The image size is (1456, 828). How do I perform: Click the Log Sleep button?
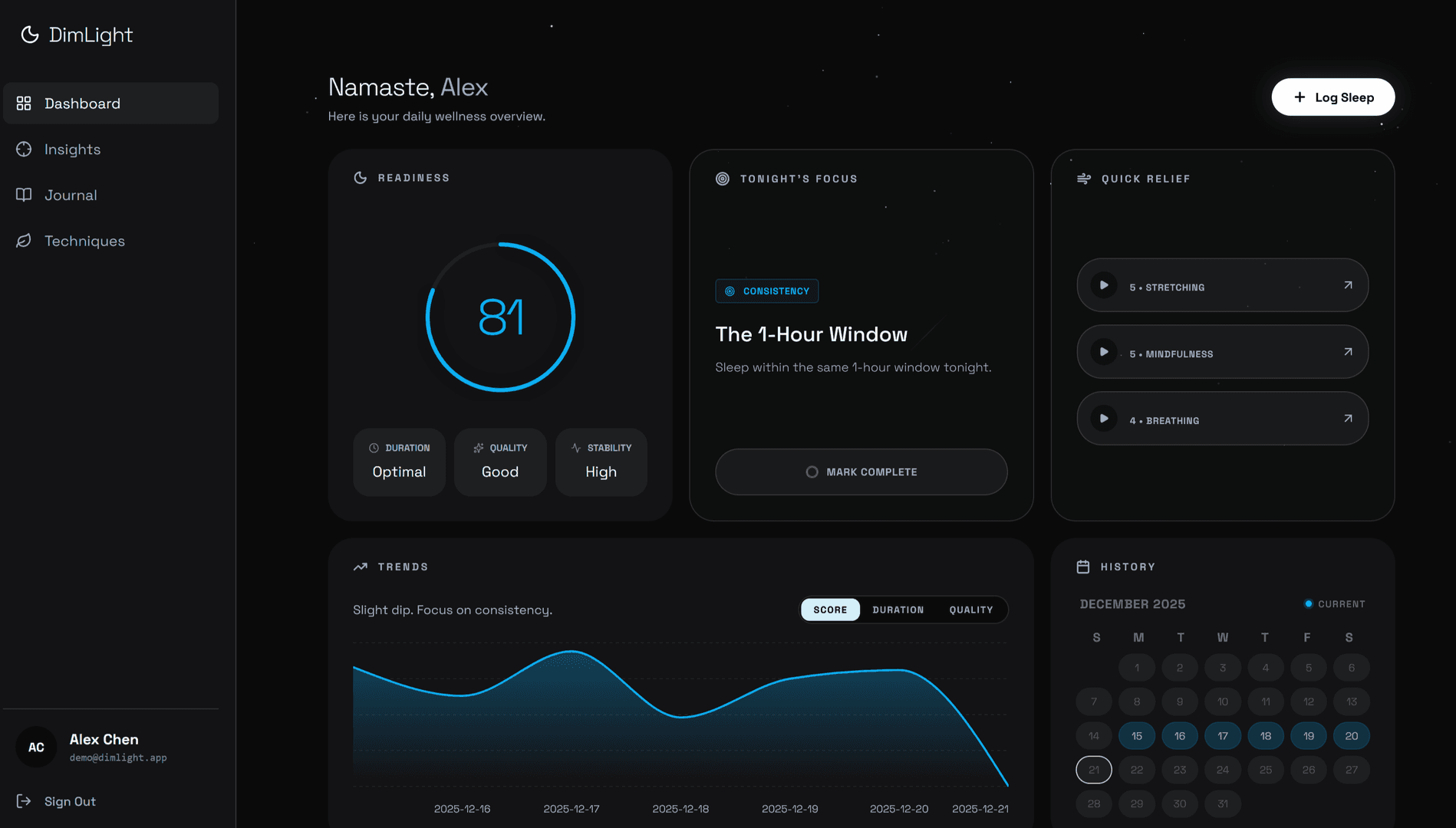tap(1332, 97)
